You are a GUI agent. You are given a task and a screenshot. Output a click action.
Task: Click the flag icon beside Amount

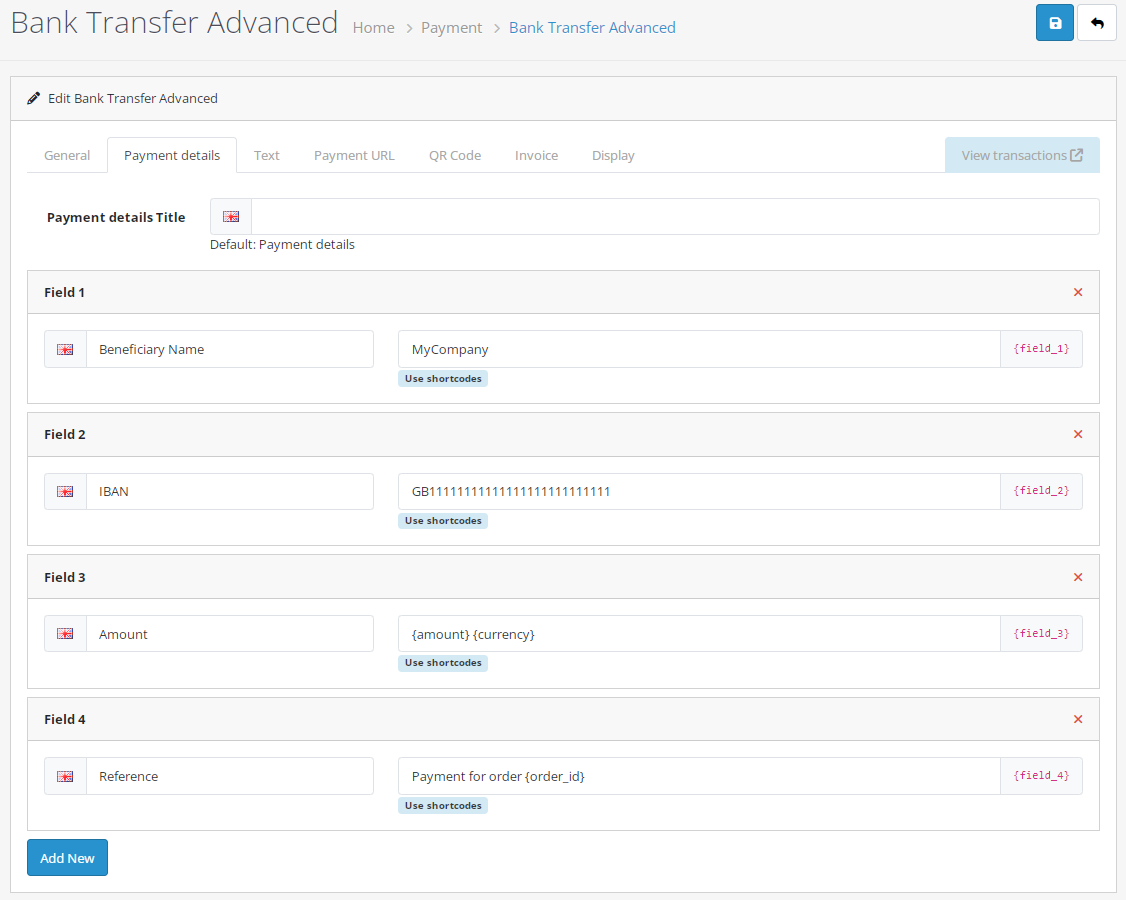pyautogui.click(x=65, y=634)
